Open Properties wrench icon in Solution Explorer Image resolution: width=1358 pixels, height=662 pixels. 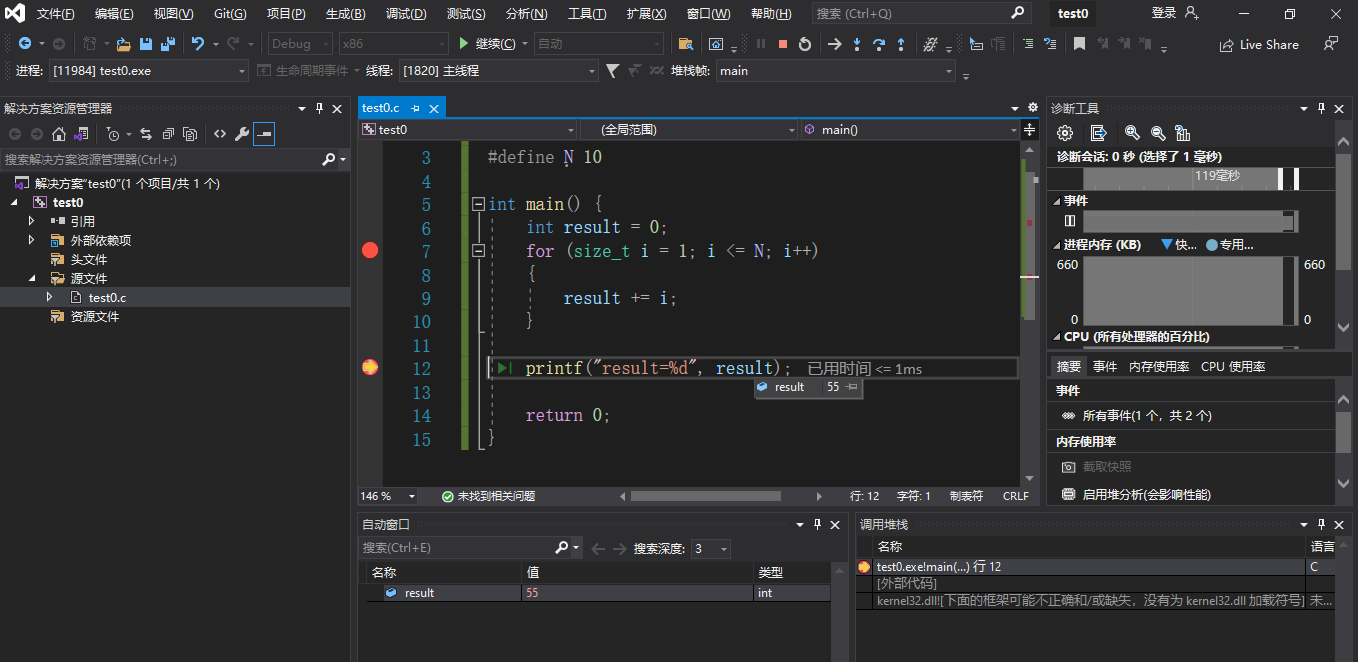tap(241, 134)
